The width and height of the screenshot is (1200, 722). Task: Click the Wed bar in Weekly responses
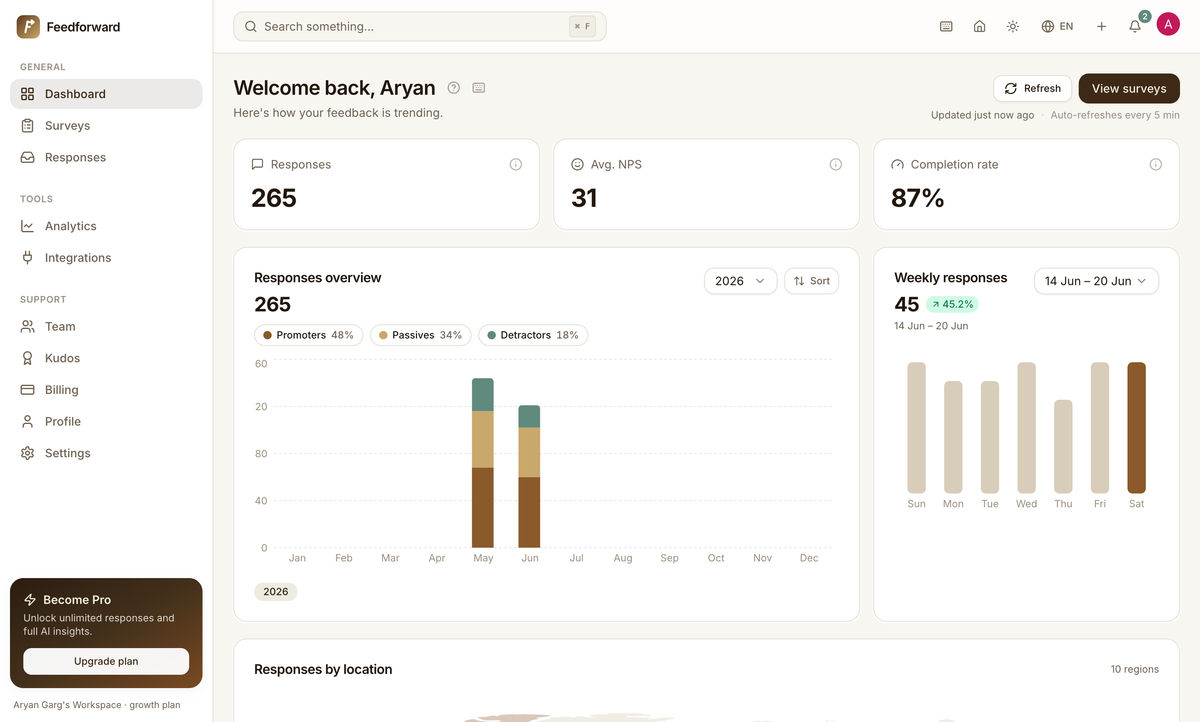tap(1026, 428)
